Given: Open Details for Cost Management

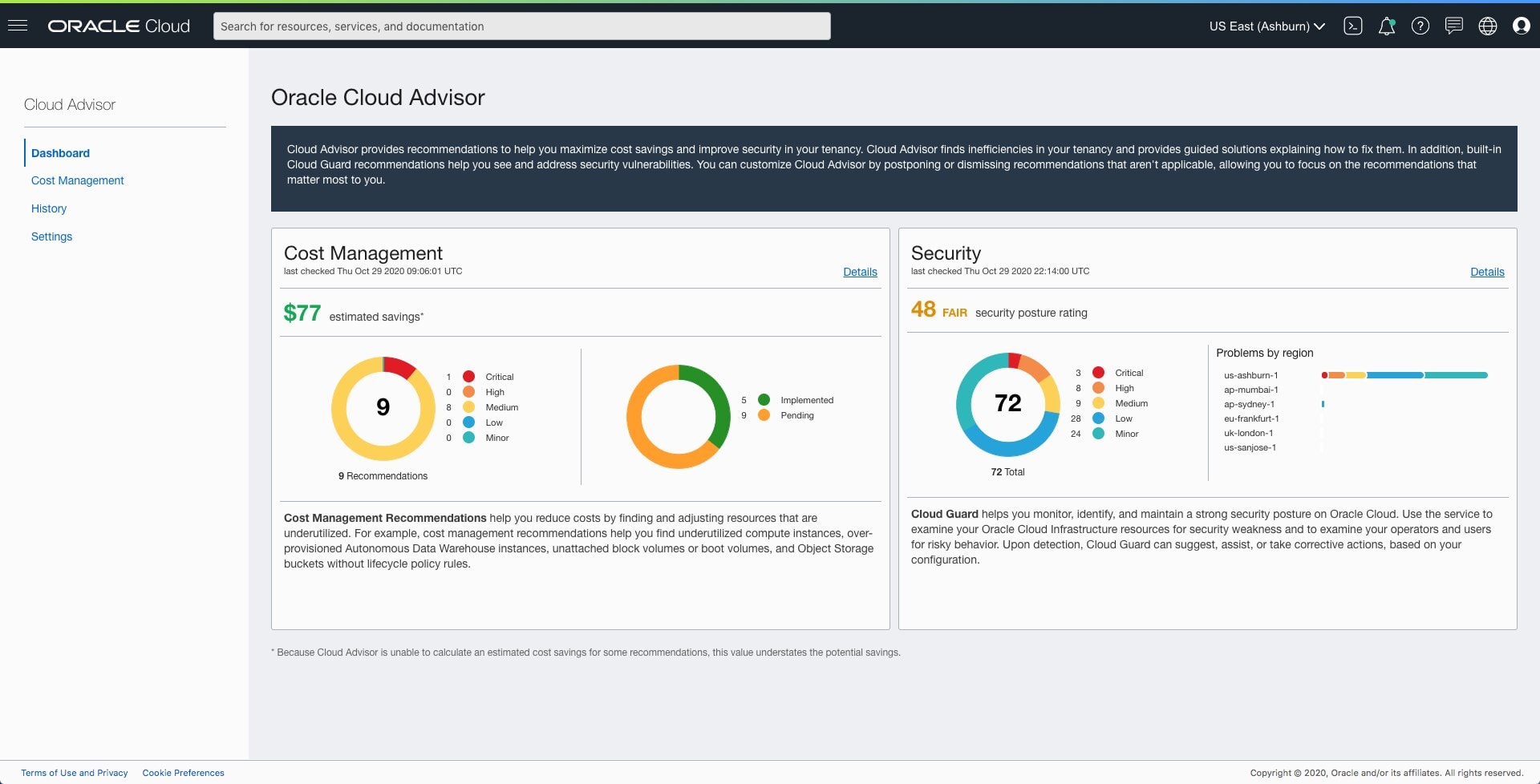Looking at the screenshot, I should (x=860, y=272).
